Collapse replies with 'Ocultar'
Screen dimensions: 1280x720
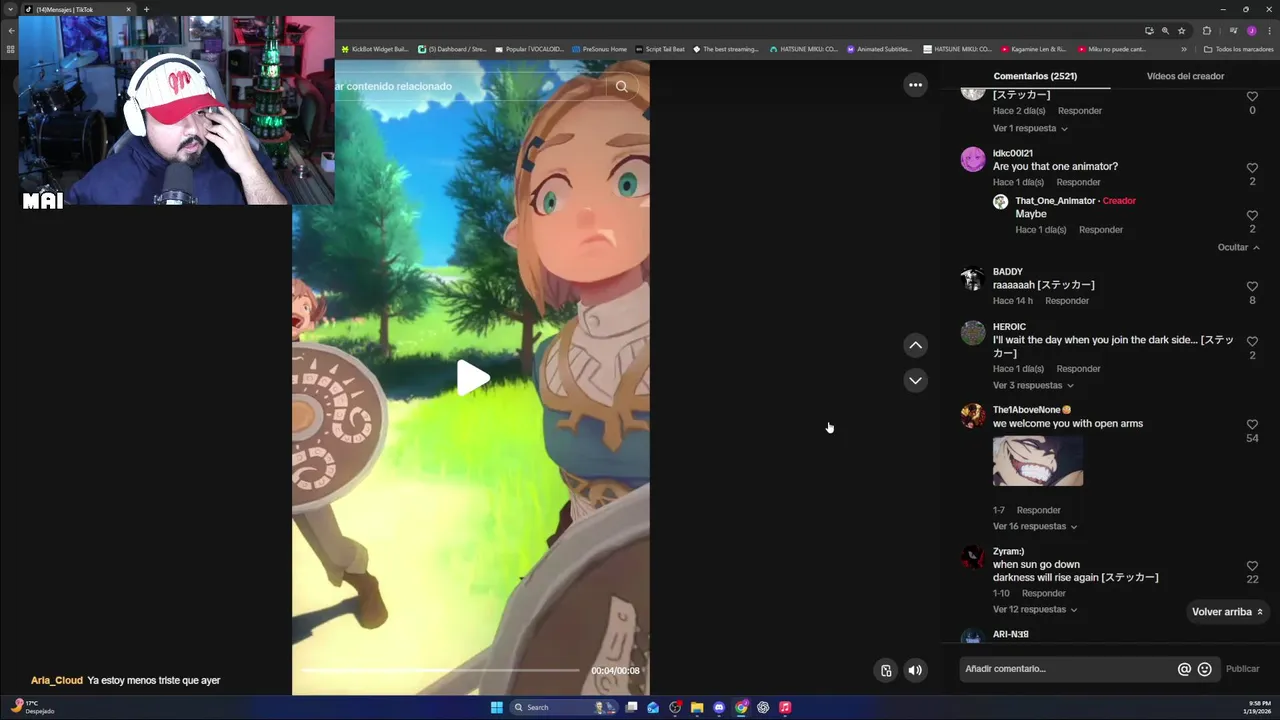click(1238, 247)
